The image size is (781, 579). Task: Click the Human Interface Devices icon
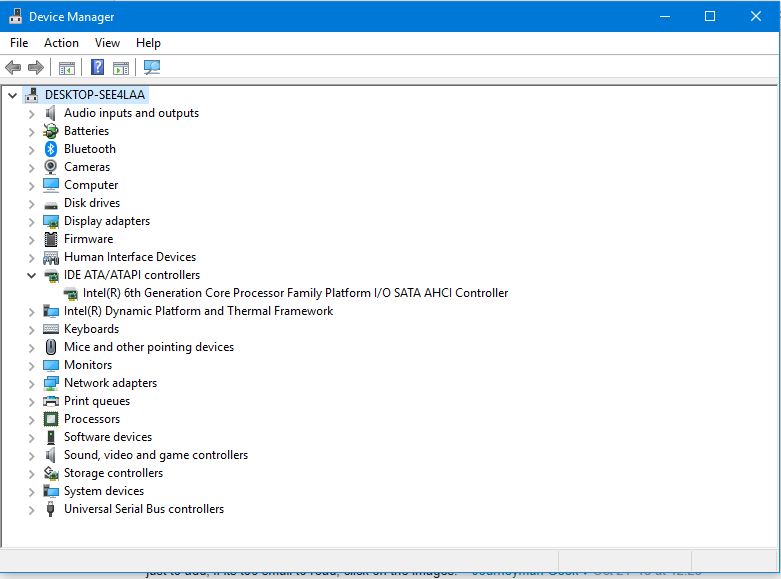51,258
